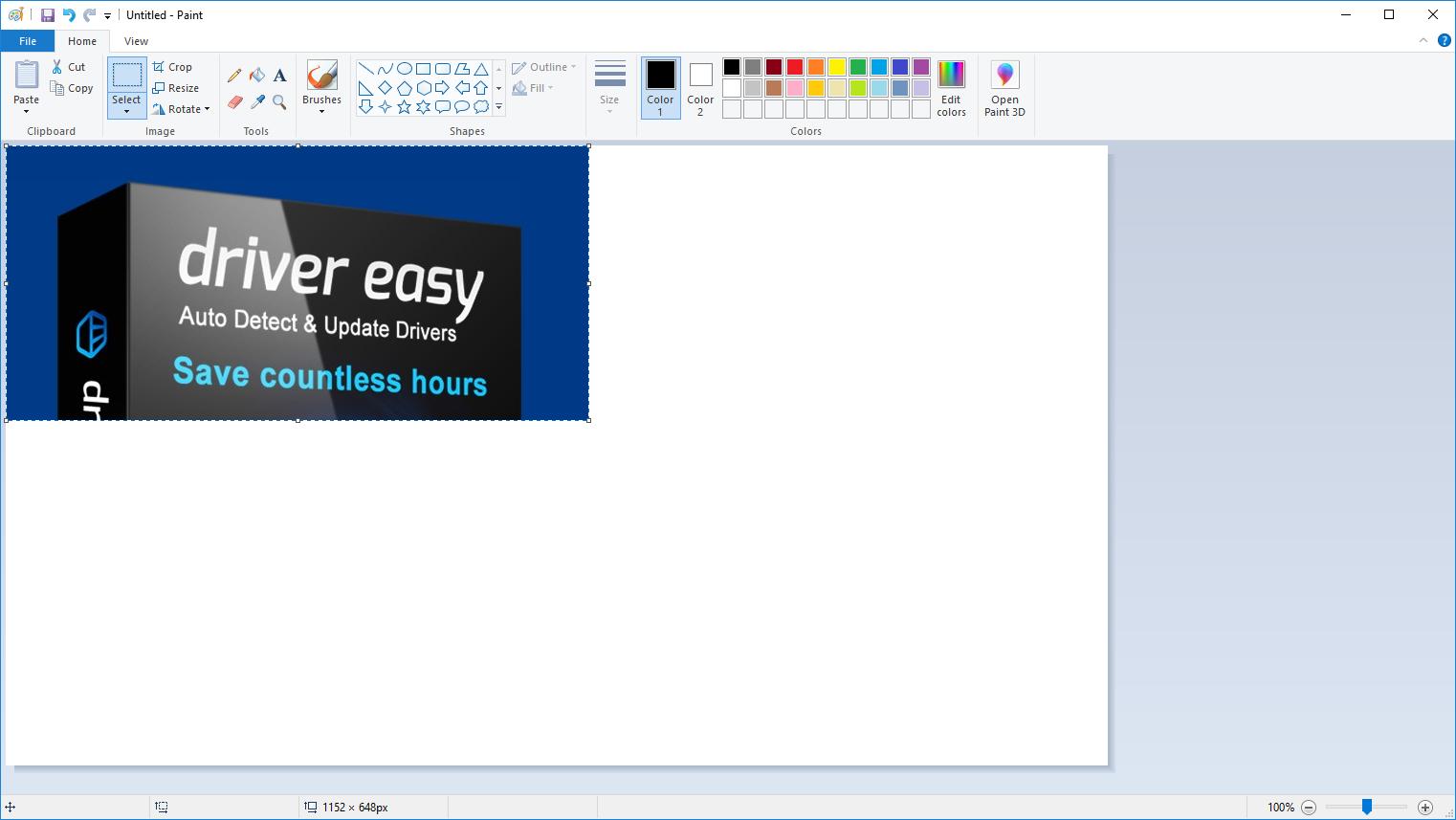
Task: Click the Magnifier tool
Action: (x=279, y=101)
